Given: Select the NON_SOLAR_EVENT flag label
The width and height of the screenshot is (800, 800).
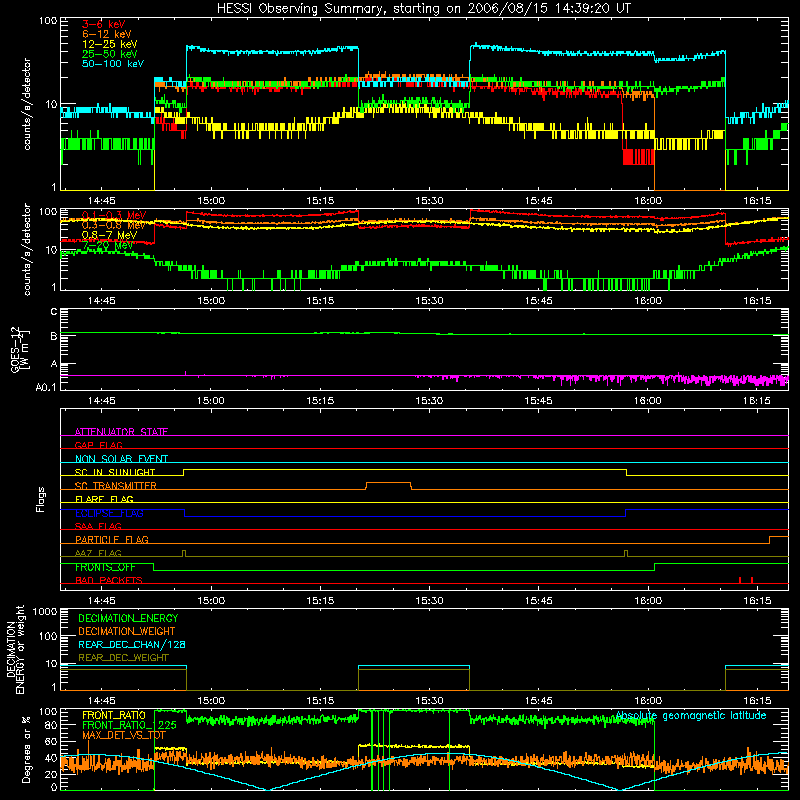Looking at the screenshot, I should coord(121,459).
